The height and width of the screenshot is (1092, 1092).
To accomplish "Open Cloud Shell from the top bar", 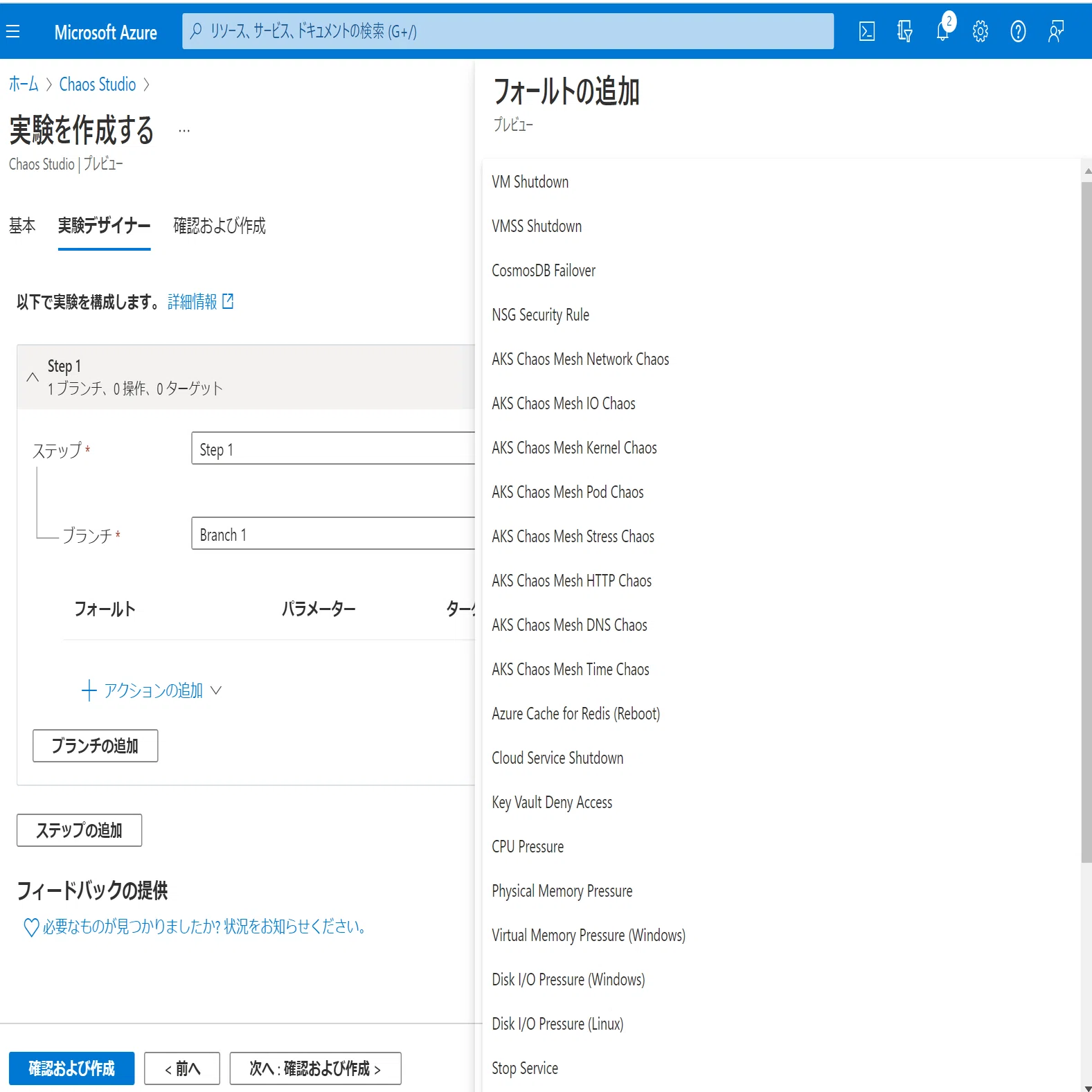I will pos(867,31).
